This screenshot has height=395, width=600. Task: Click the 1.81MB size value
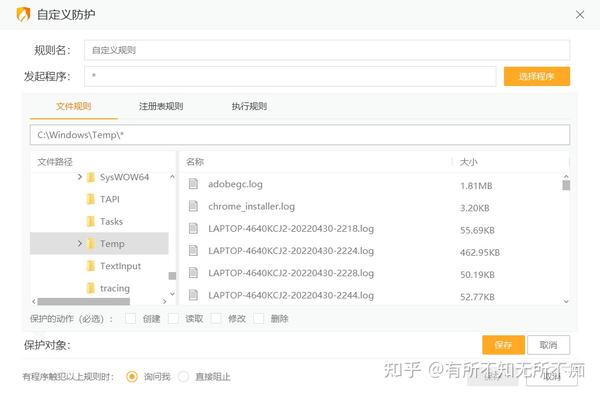[x=476, y=186]
